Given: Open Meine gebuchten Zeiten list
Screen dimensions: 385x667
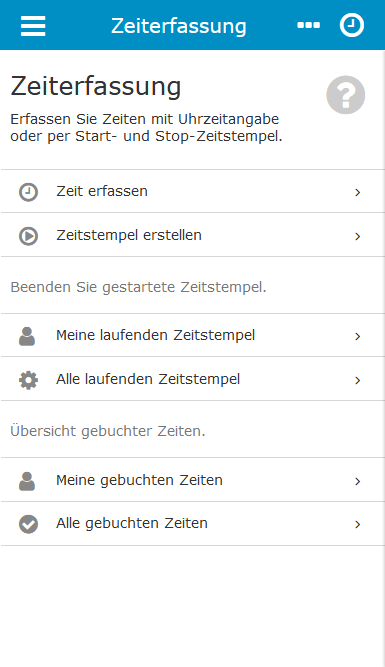Looking at the screenshot, I should pos(192,480).
